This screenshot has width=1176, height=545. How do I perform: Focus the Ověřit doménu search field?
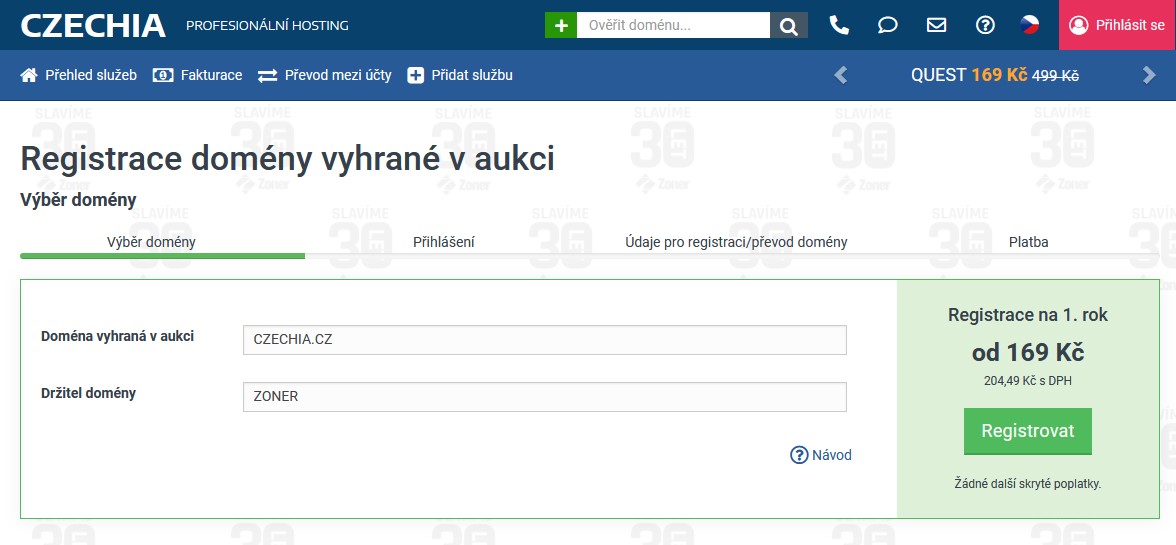click(x=673, y=25)
